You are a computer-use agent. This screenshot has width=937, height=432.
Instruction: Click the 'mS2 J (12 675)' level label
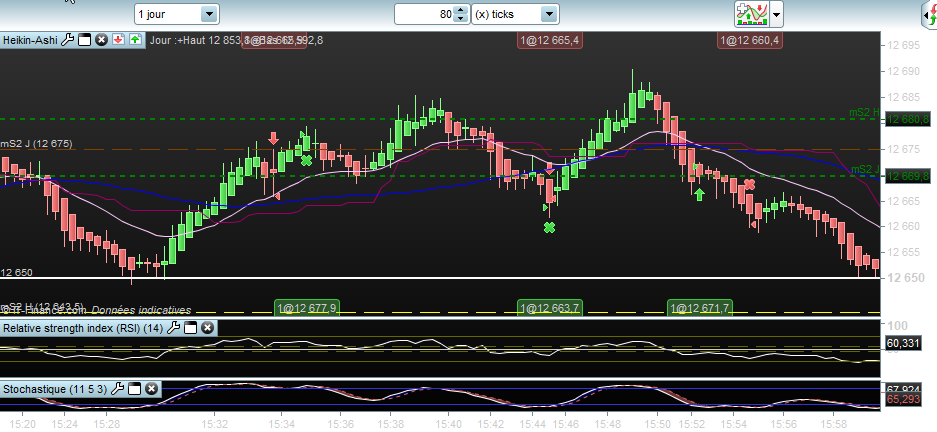[36, 143]
